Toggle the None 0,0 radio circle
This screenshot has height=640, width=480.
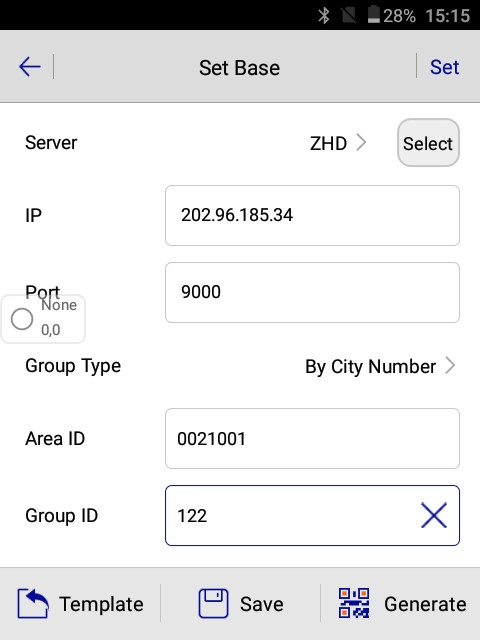[x=22, y=319]
